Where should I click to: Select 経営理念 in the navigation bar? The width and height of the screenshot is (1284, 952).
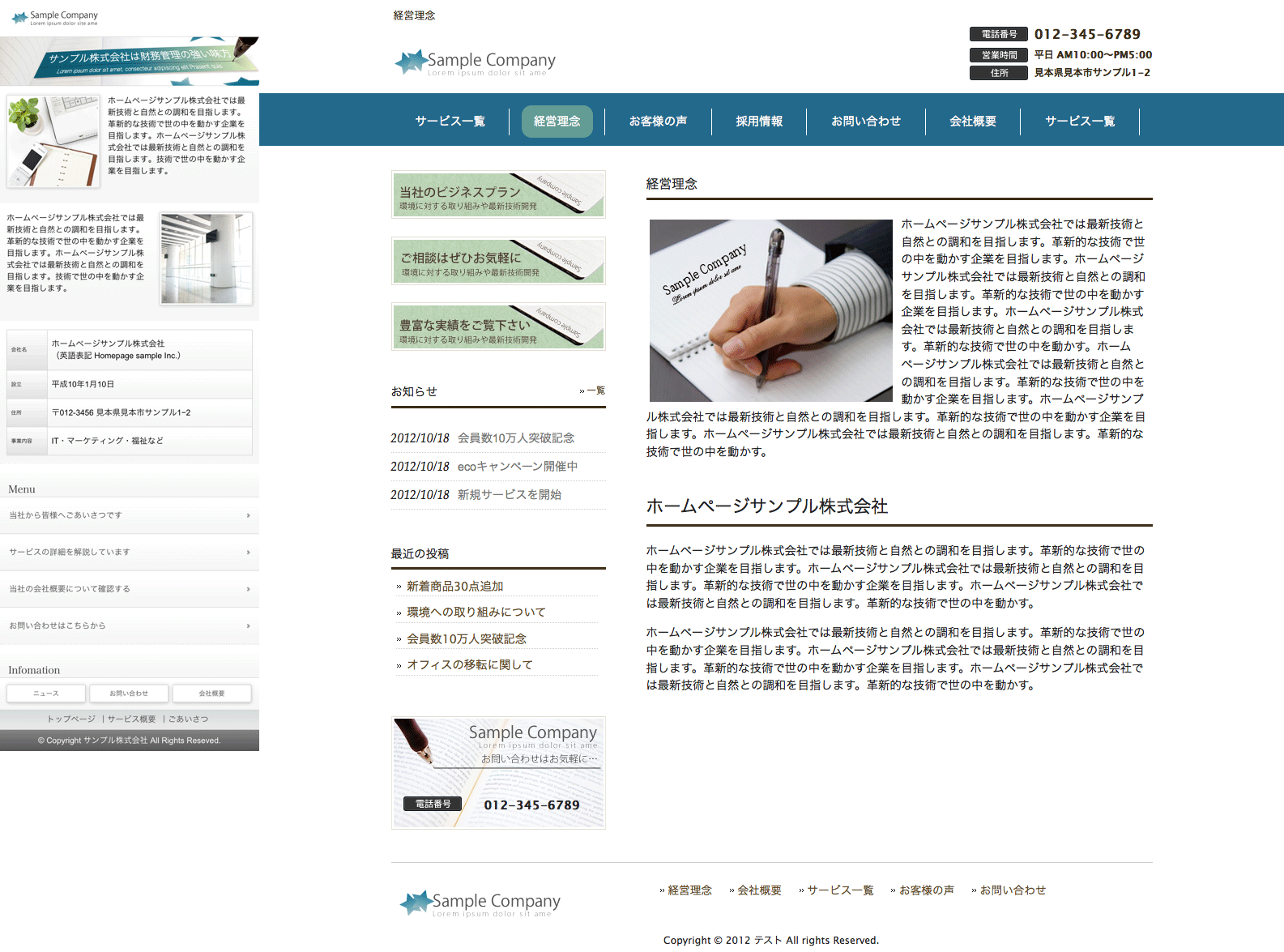pos(557,122)
